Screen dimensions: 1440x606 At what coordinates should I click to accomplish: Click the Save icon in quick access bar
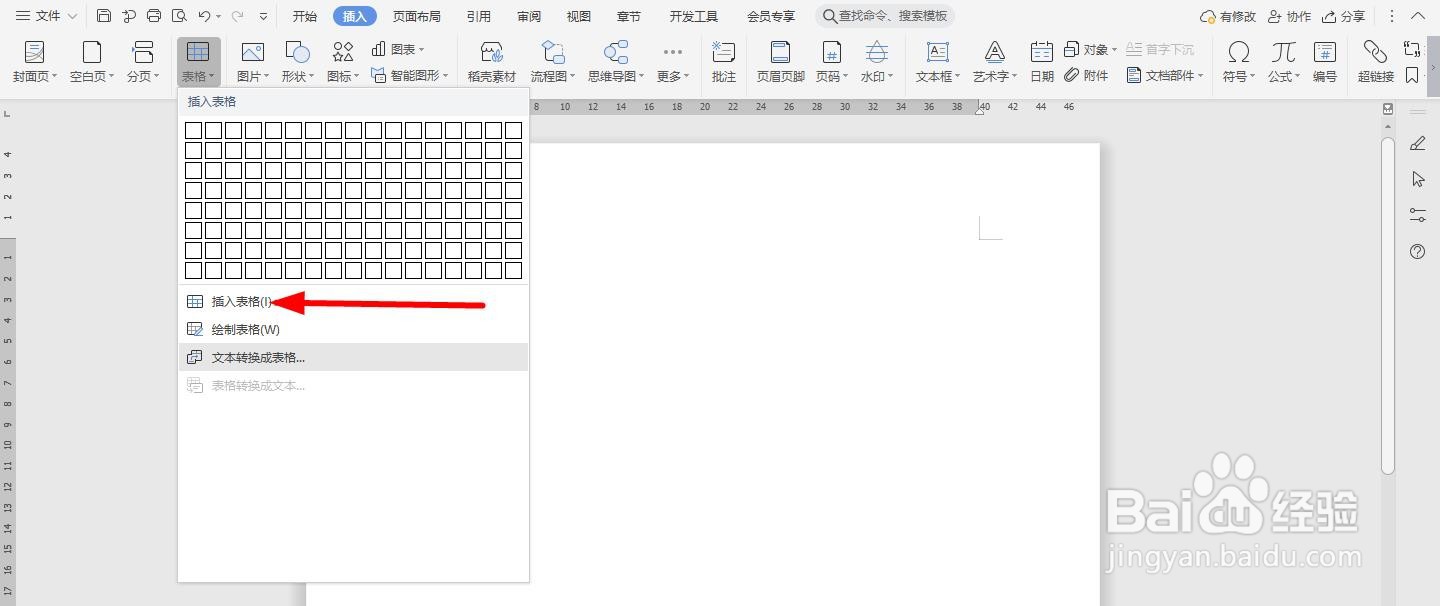click(104, 16)
